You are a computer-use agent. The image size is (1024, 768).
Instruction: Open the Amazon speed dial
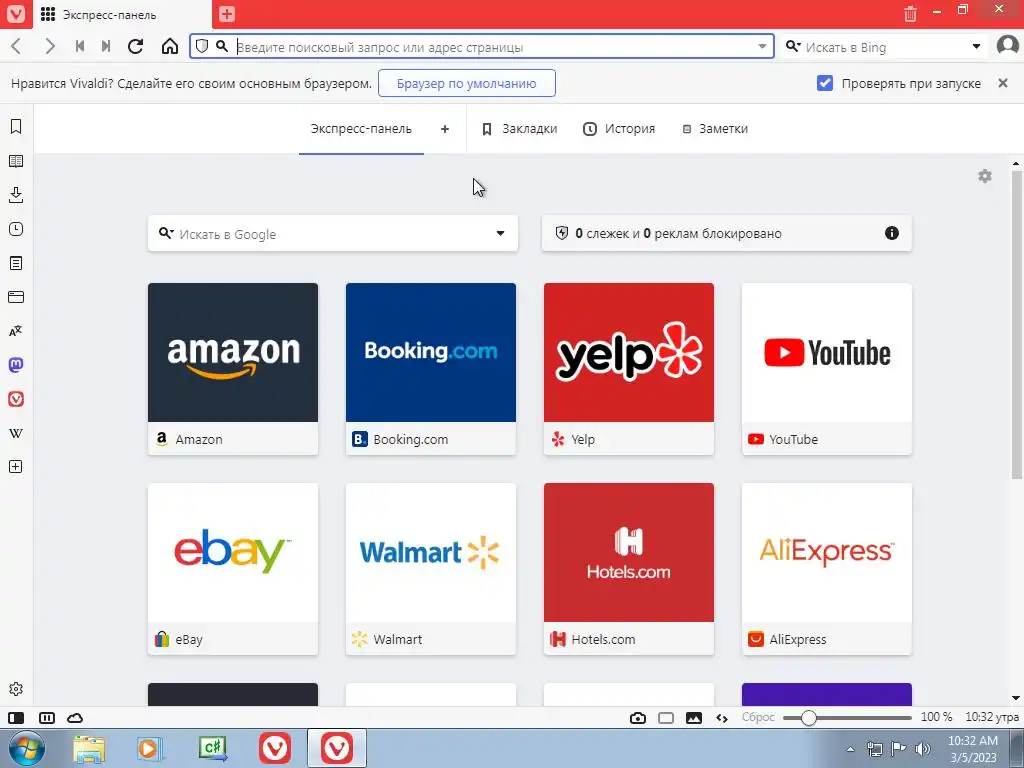[x=233, y=369]
